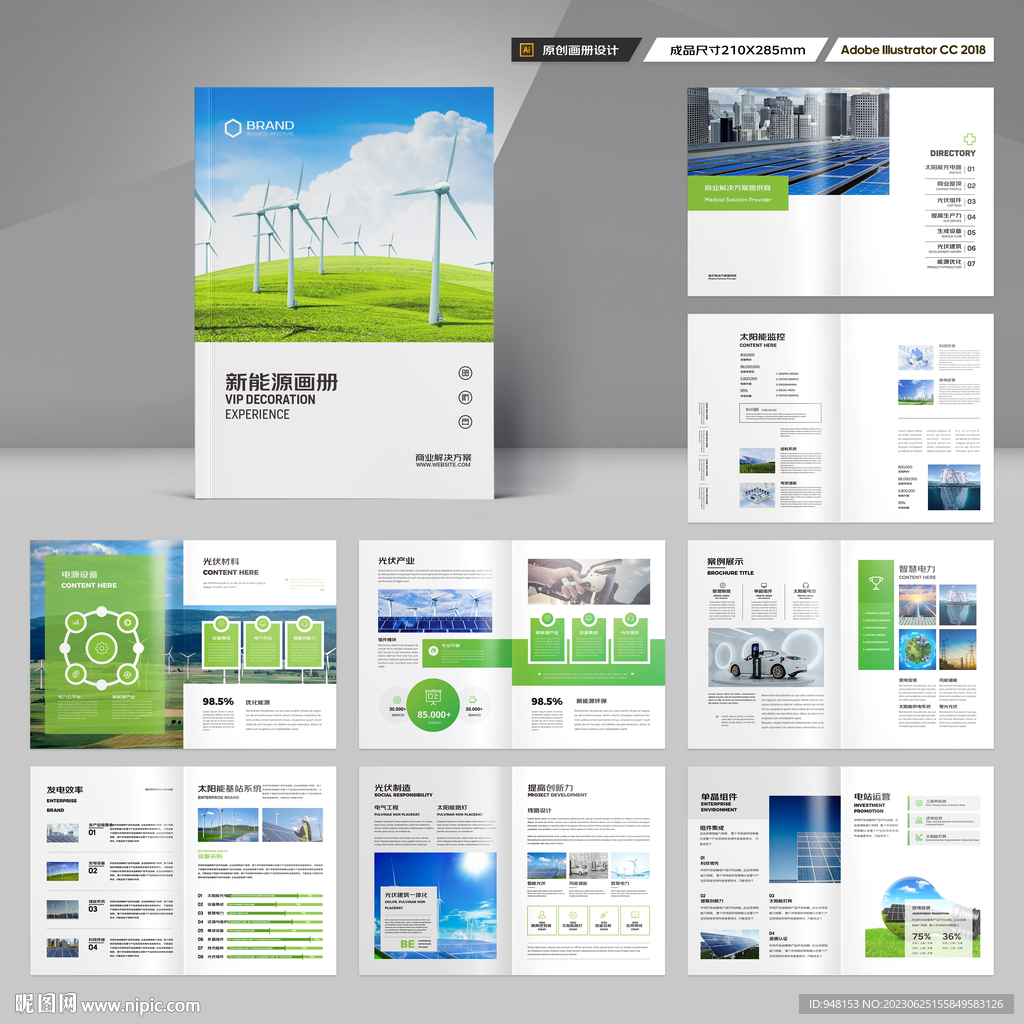This screenshot has height=1024, width=1024.
Task: Click the white electric car photo
Action: pos(765,657)
